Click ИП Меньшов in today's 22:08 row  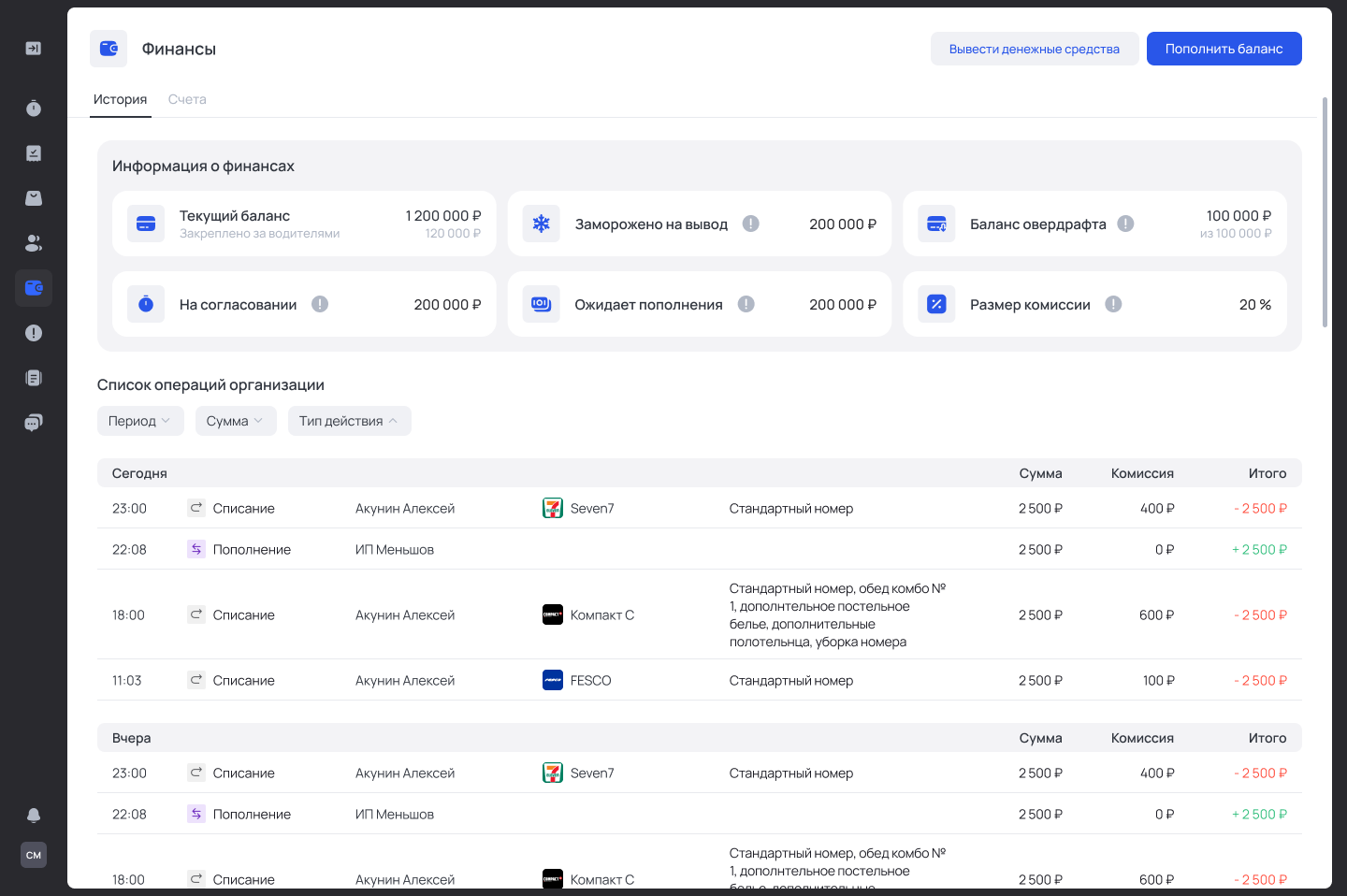(x=395, y=549)
